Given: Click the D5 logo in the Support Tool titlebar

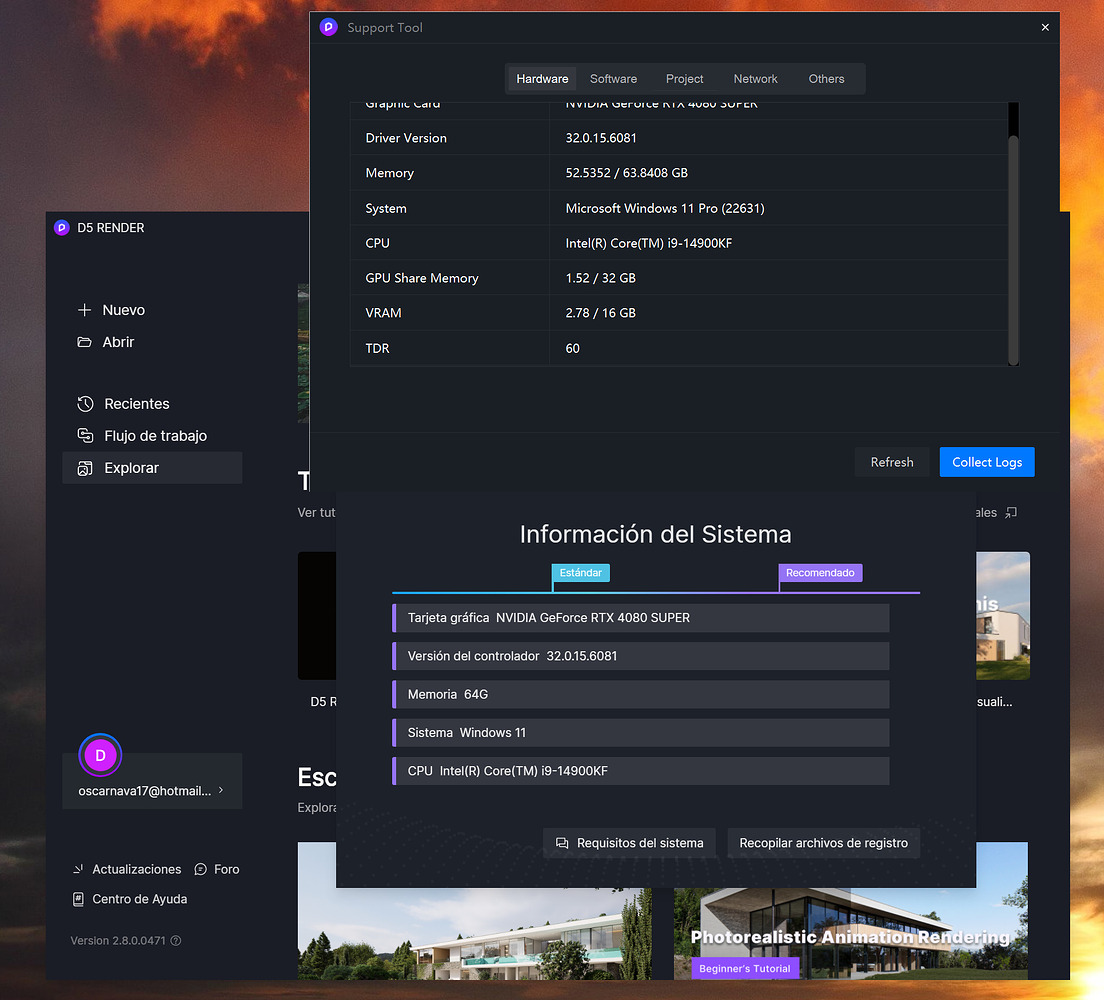Looking at the screenshot, I should [x=328, y=27].
